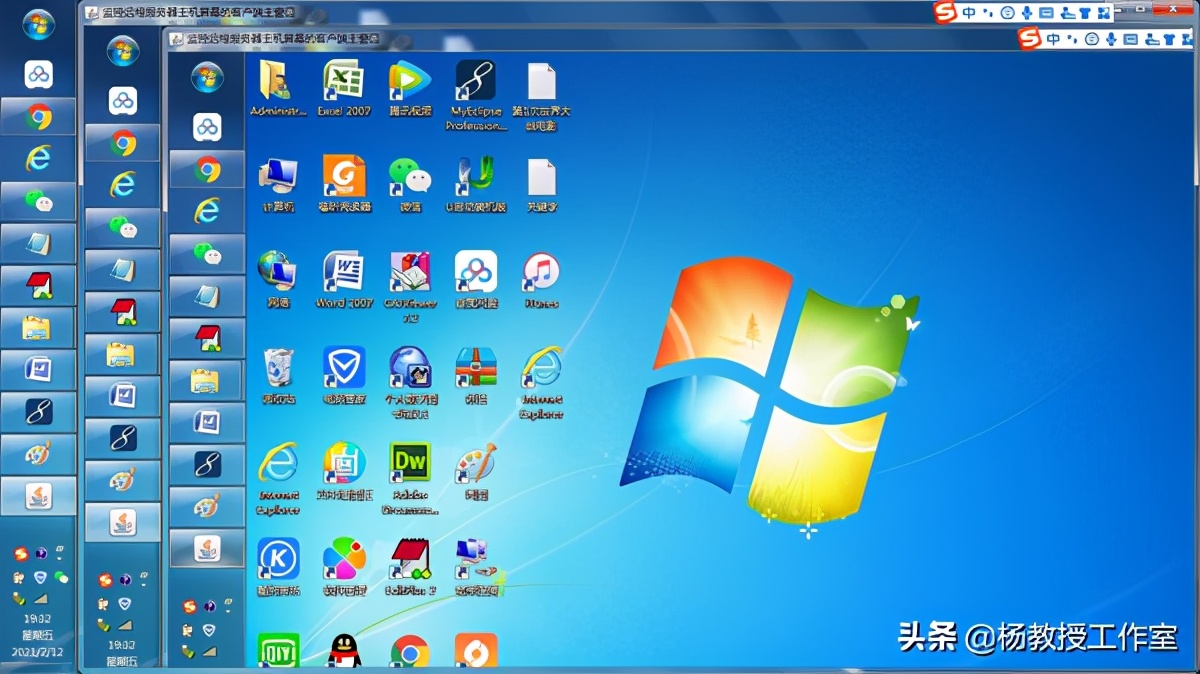Open File Explorer on the outermost taskbar

[x=38, y=327]
